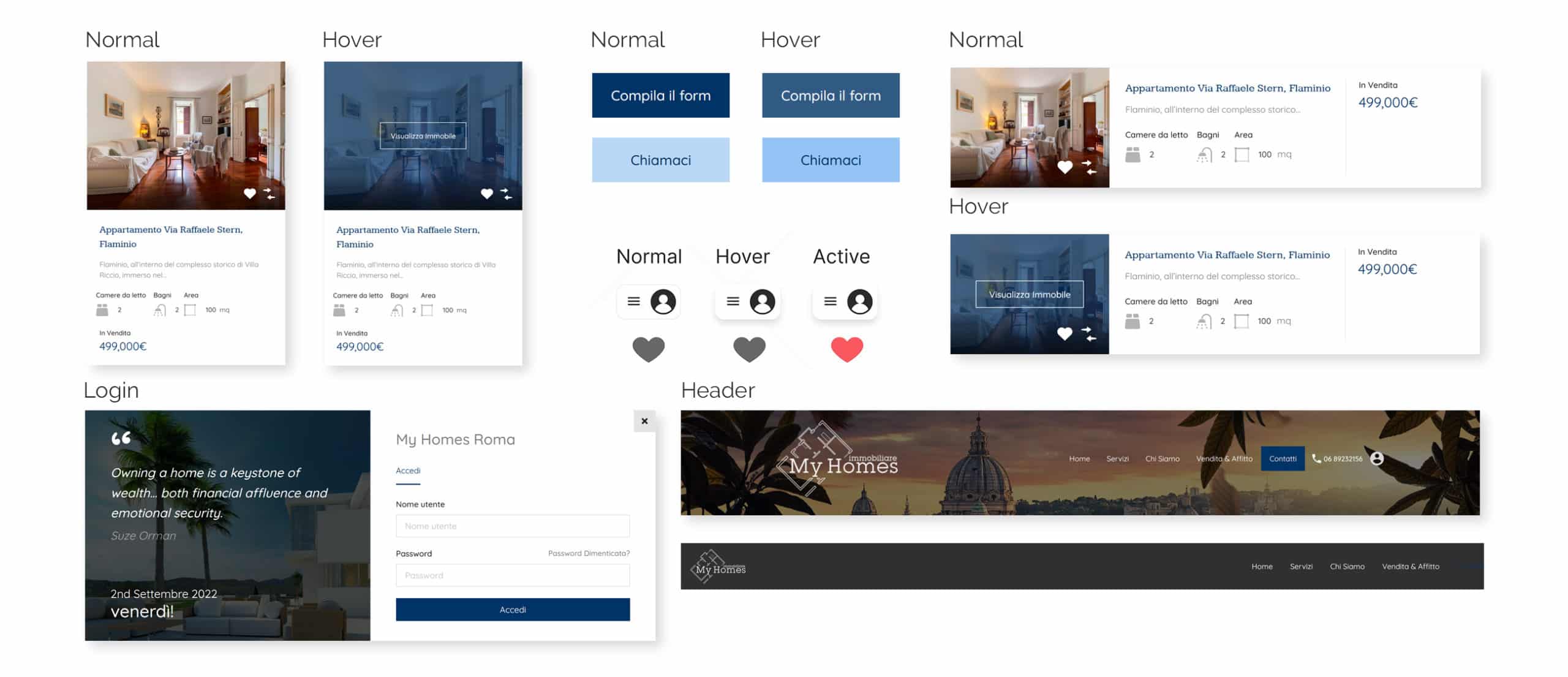Click the heart icon on the hover-state horizontal listing
Image resolution: width=1568 pixels, height=677 pixels.
point(1065,333)
